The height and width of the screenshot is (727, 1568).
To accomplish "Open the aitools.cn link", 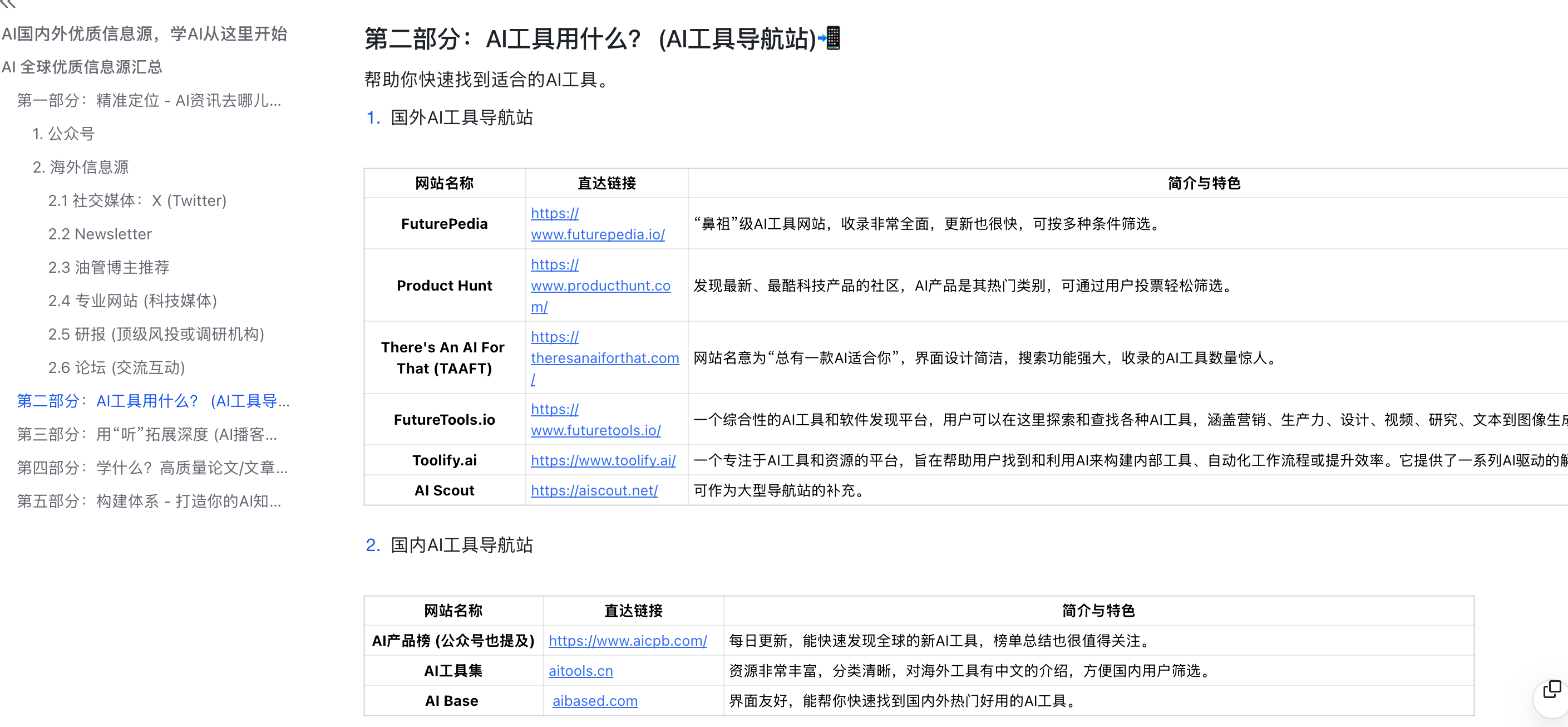I will (x=580, y=671).
